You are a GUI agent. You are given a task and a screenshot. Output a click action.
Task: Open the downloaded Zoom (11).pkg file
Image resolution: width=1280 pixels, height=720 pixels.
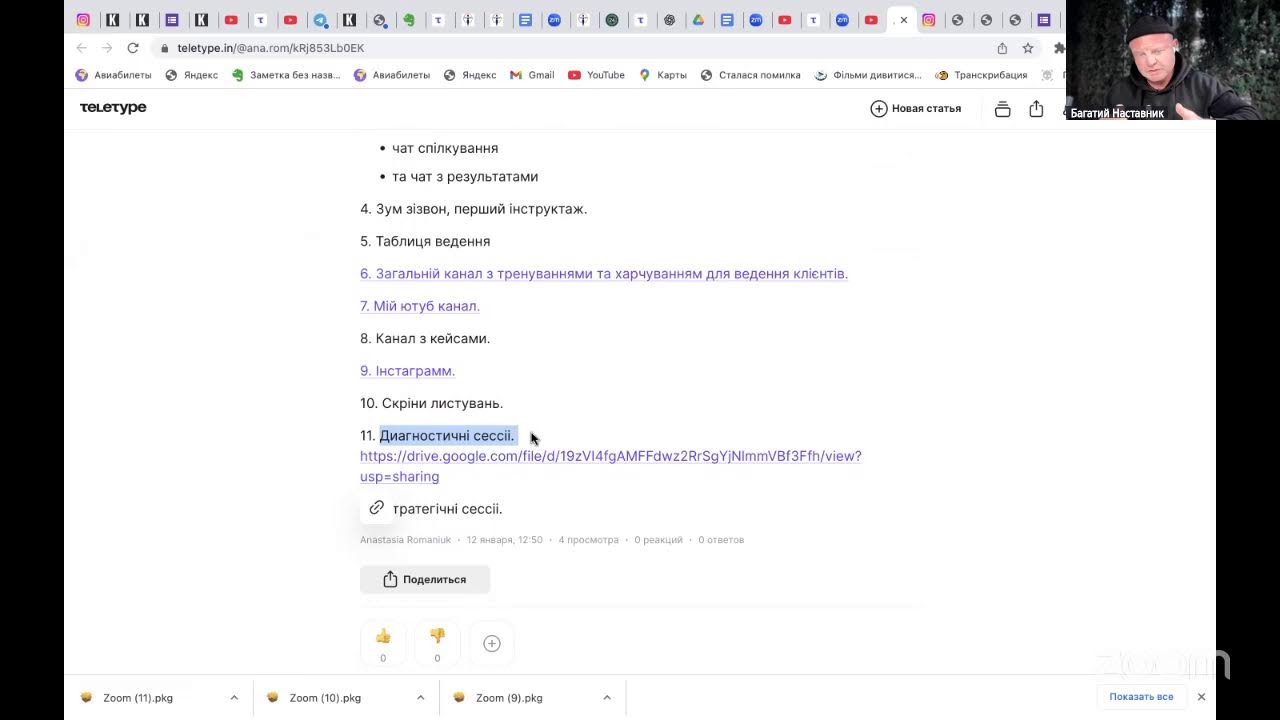[137, 698]
